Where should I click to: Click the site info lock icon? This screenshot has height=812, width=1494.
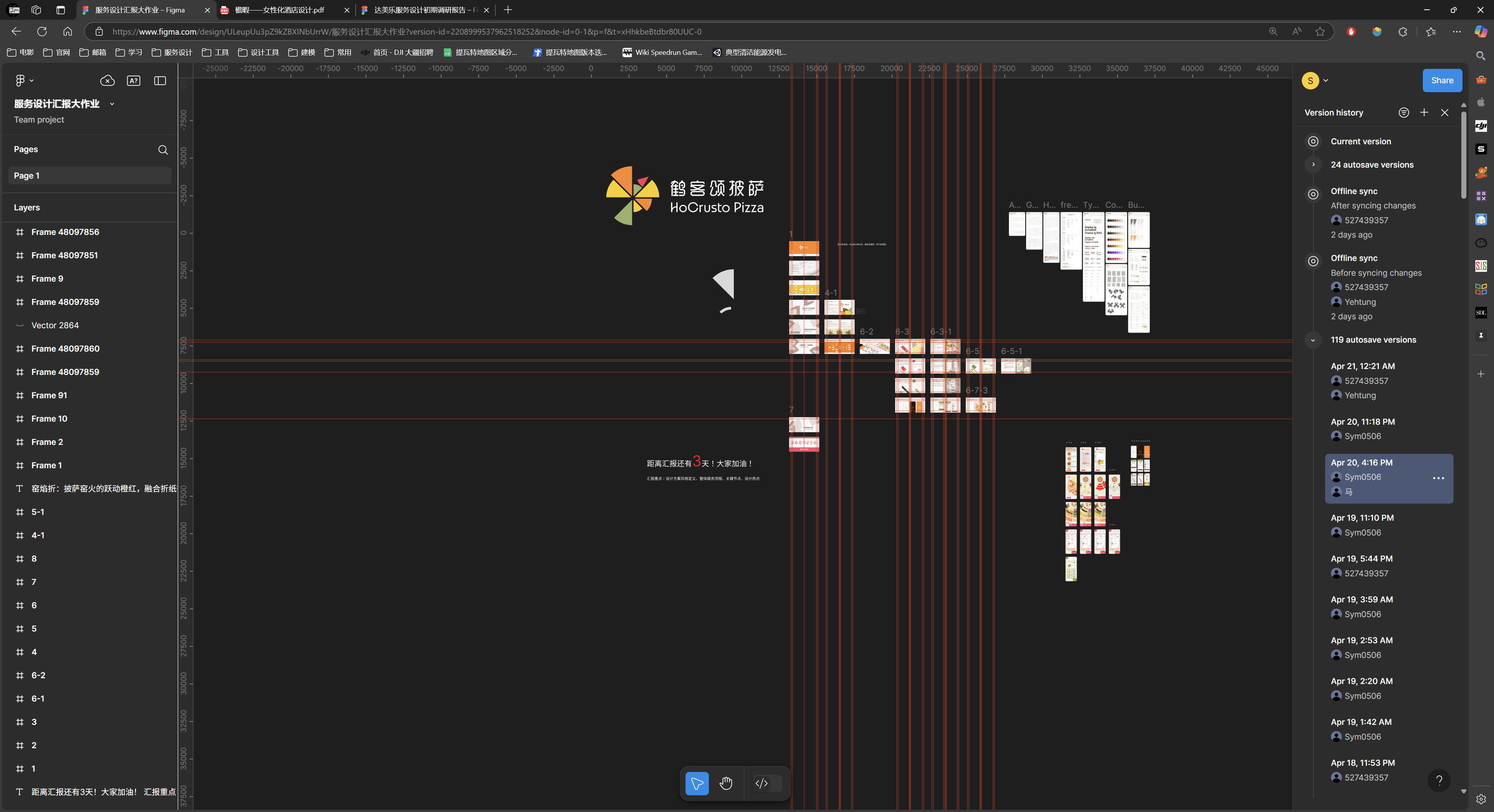pyautogui.click(x=99, y=31)
